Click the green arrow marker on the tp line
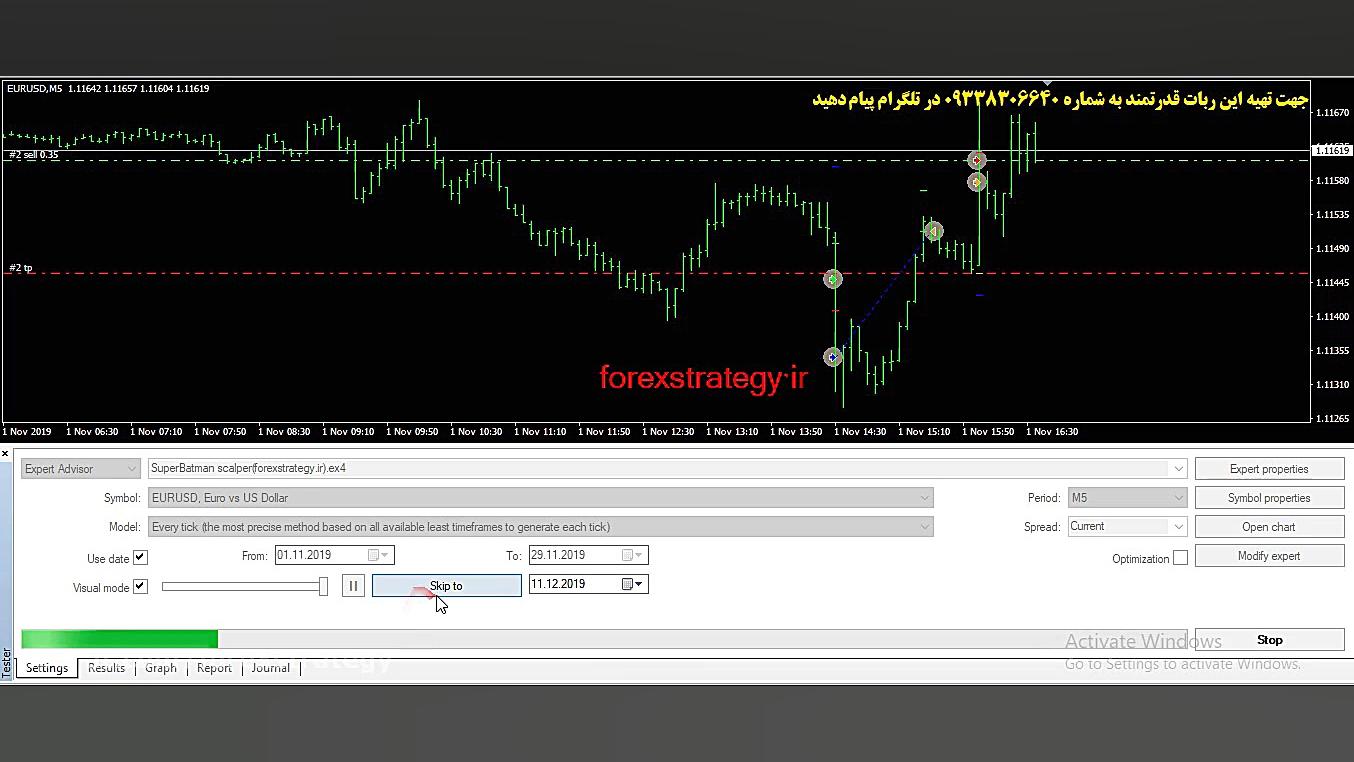This screenshot has width=1354, height=762. (x=832, y=279)
